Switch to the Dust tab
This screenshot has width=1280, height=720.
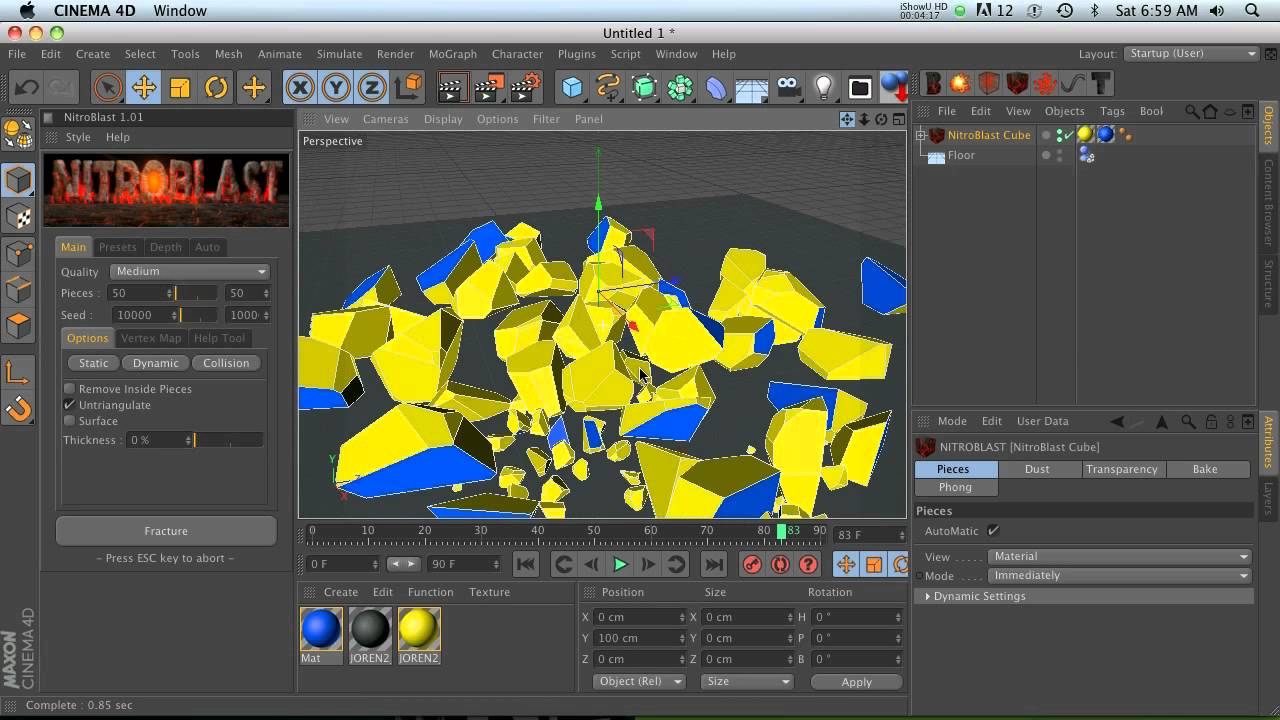click(1037, 469)
